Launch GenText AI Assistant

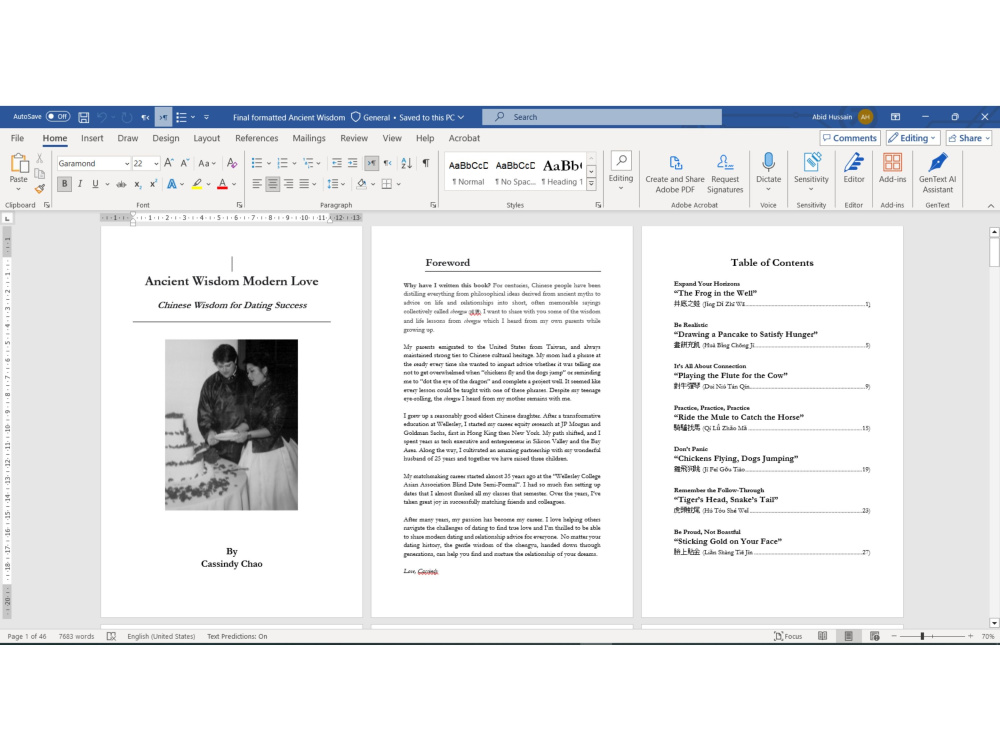click(x=938, y=173)
